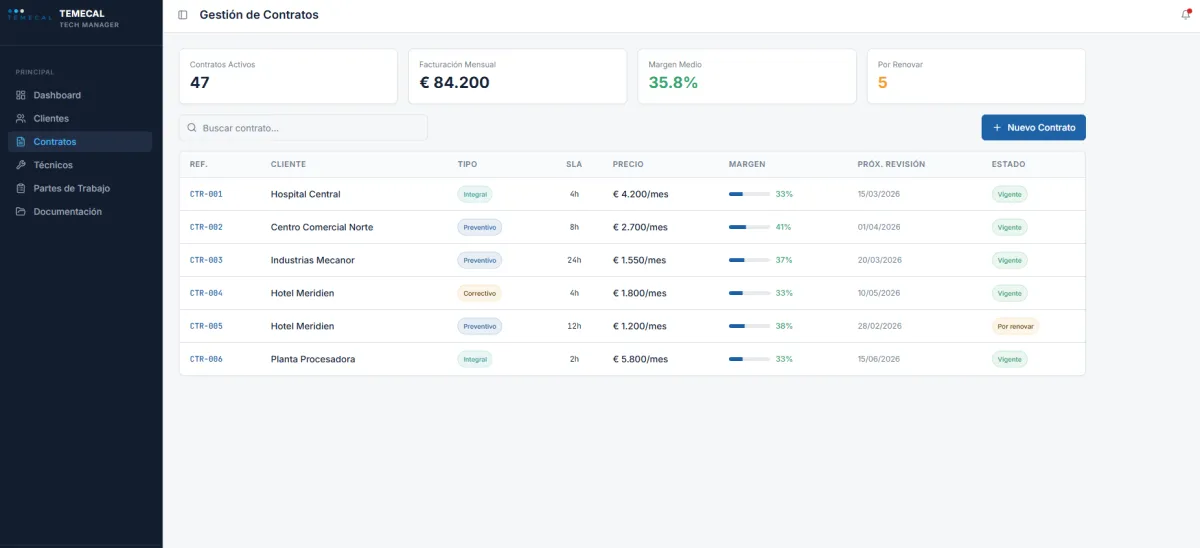This screenshot has width=1200, height=548.
Task: Click the Clientes people icon
Action: click(x=21, y=118)
